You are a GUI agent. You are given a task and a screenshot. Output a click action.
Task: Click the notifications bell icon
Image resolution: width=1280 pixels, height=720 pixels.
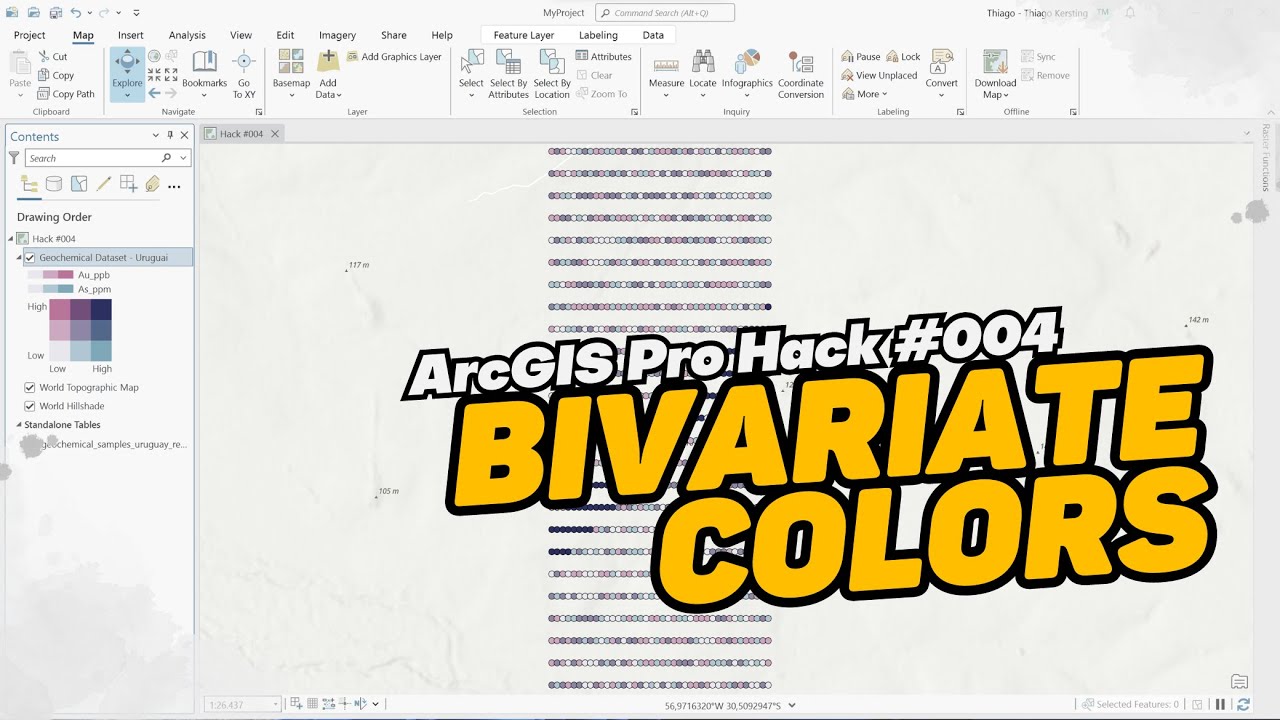point(1130,12)
